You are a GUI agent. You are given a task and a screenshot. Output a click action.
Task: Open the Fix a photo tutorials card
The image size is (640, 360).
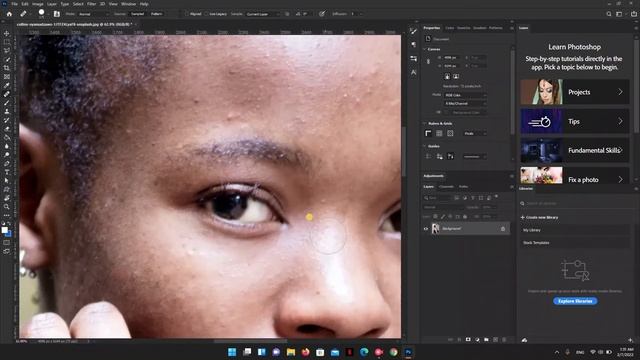575,176
